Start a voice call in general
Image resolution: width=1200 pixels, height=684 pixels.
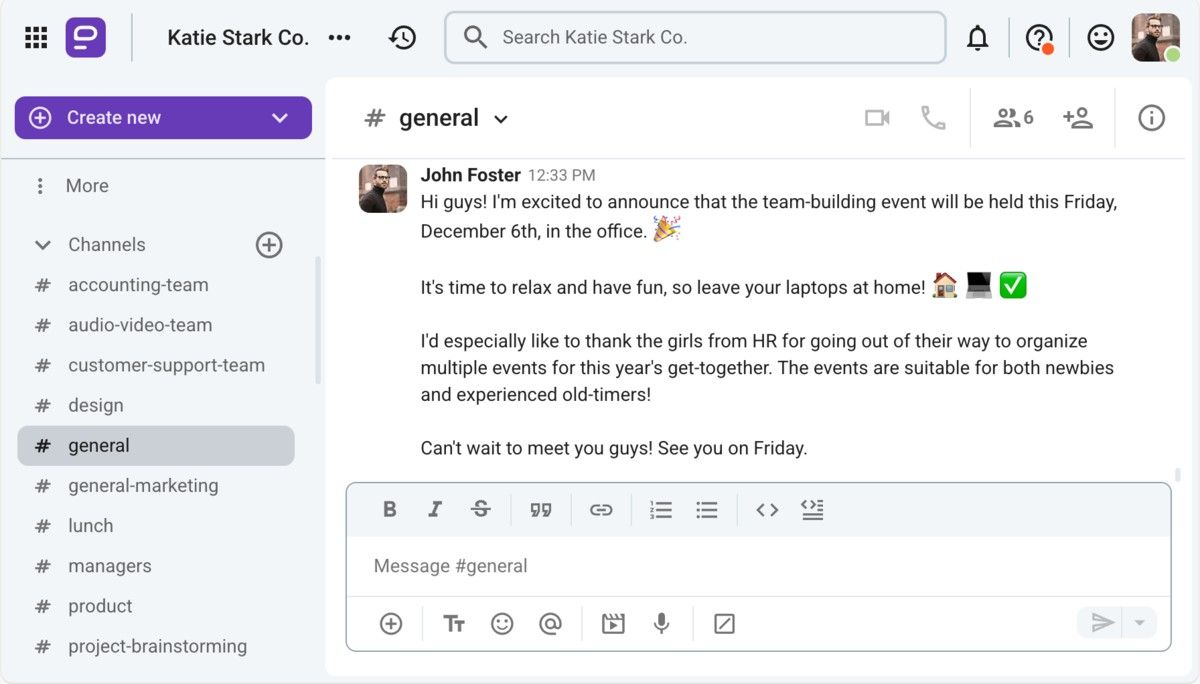tap(933, 118)
